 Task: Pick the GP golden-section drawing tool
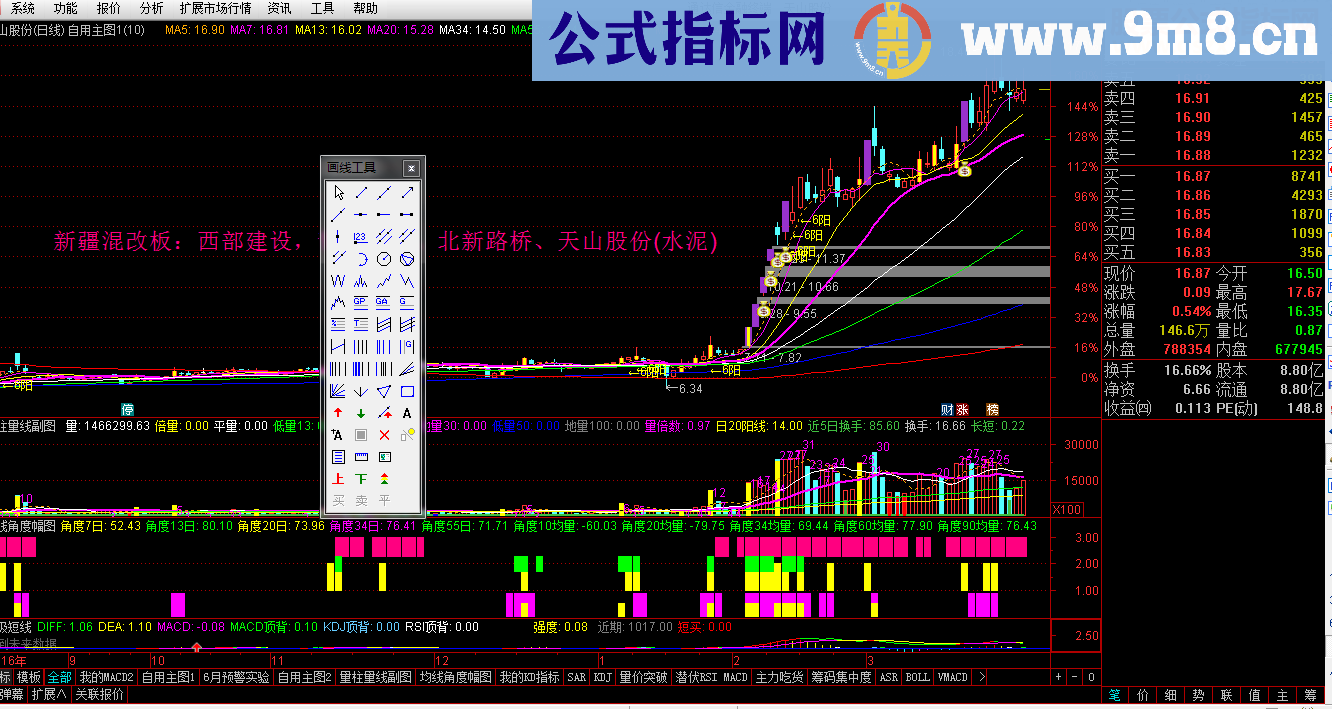[359, 301]
